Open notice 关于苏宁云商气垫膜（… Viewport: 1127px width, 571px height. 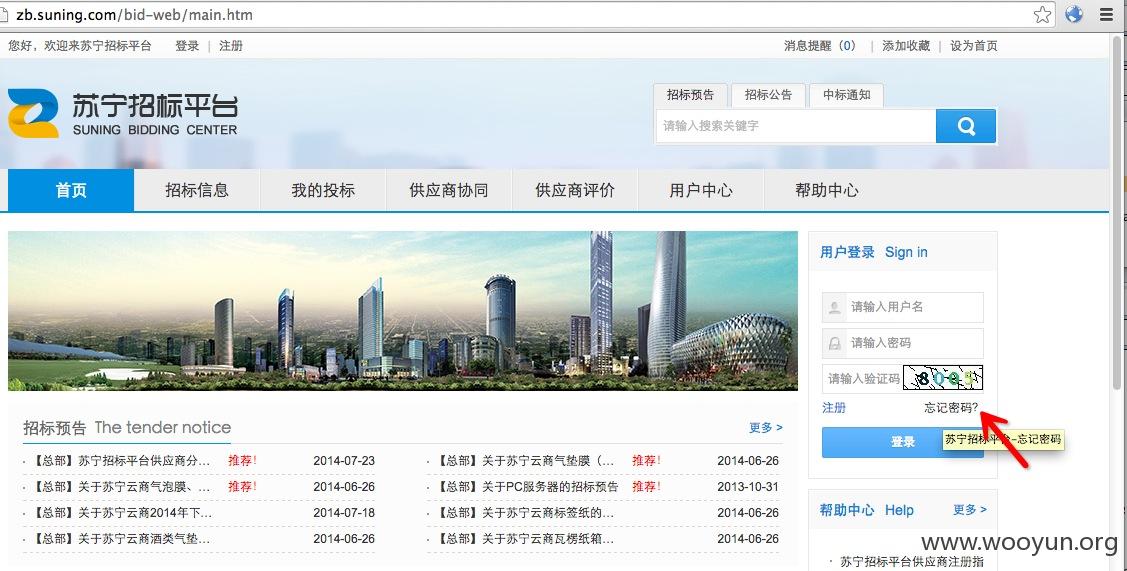click(x=525, y=460)
